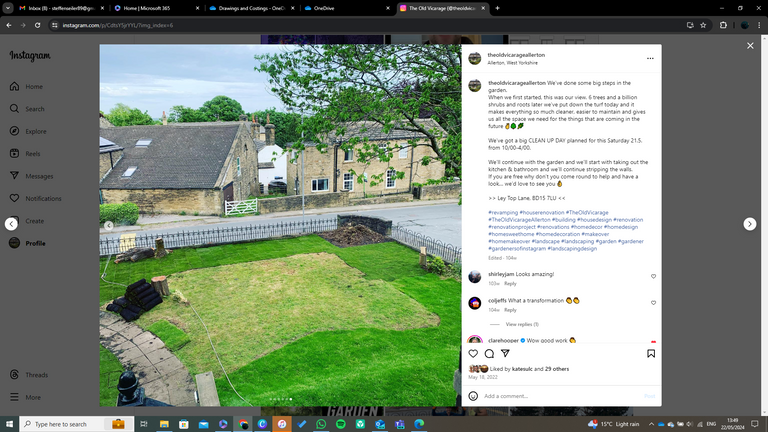Open the 15°C Light rain weather widget
The height and width of the screenshot is (432, 768).
click(613, 424)
